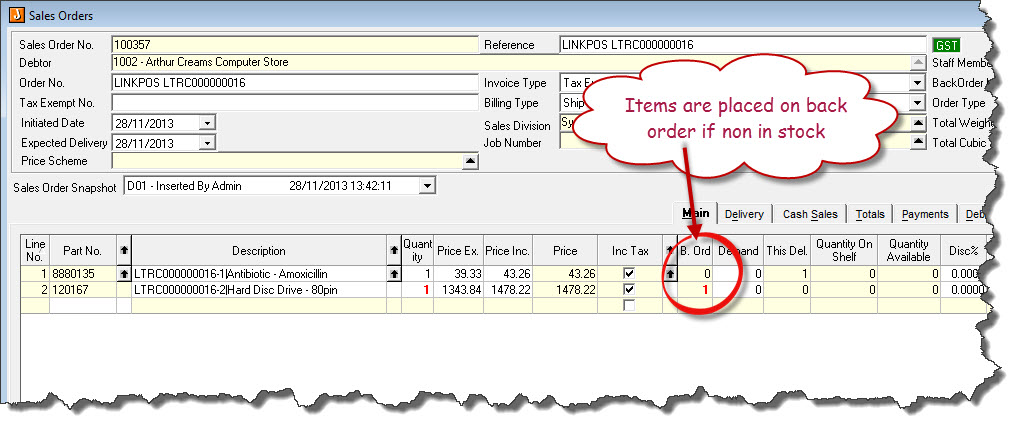Select part number cell 8880135
The image size is (1023, 433).
click(83, 275)
